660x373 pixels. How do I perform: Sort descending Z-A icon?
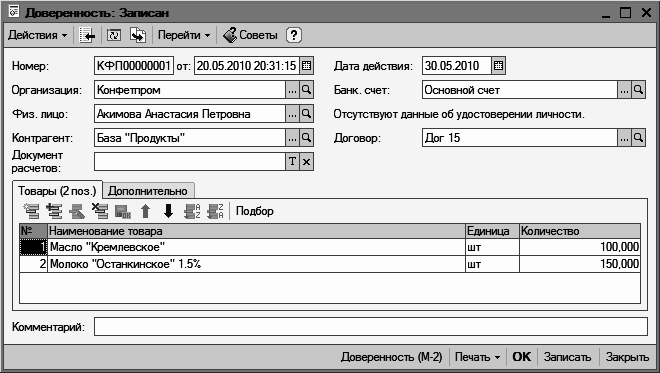click(x=215, y=211)
